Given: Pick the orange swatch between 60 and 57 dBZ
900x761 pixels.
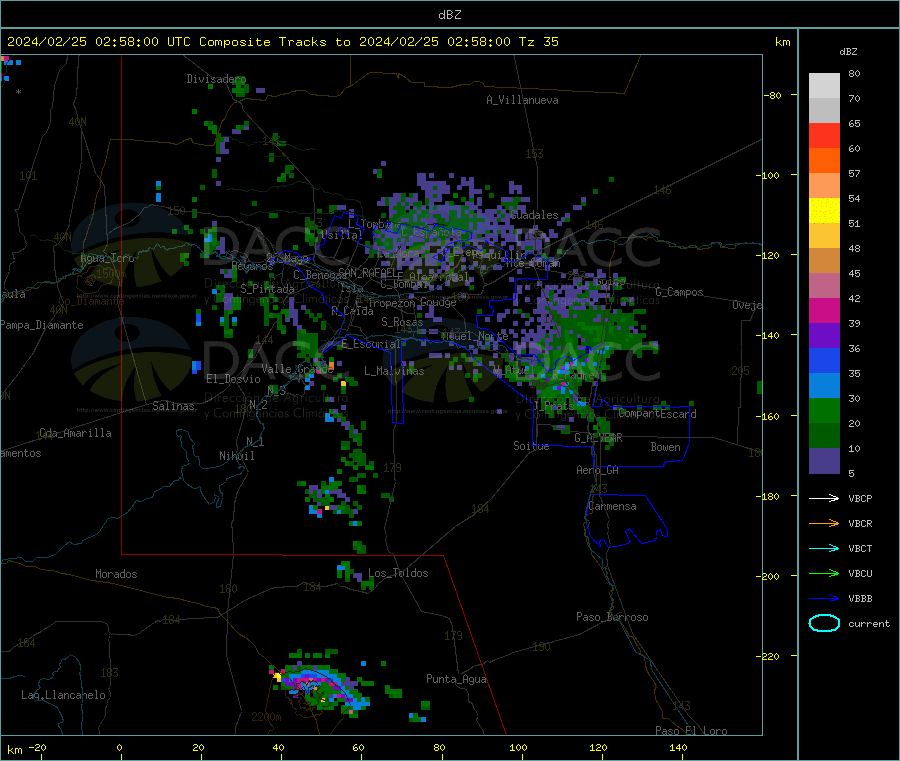Looking at the screenshot, I should [824, 161].
